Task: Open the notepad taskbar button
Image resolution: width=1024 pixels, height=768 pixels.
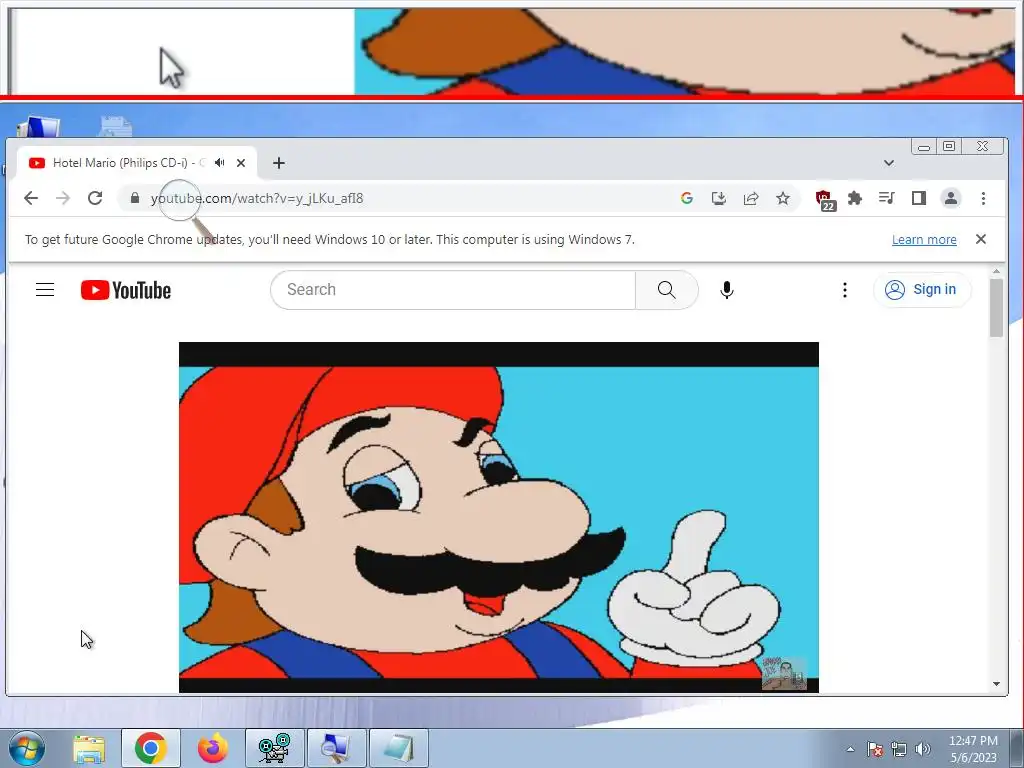Action: pyautogui.click(x=398, y=748)
